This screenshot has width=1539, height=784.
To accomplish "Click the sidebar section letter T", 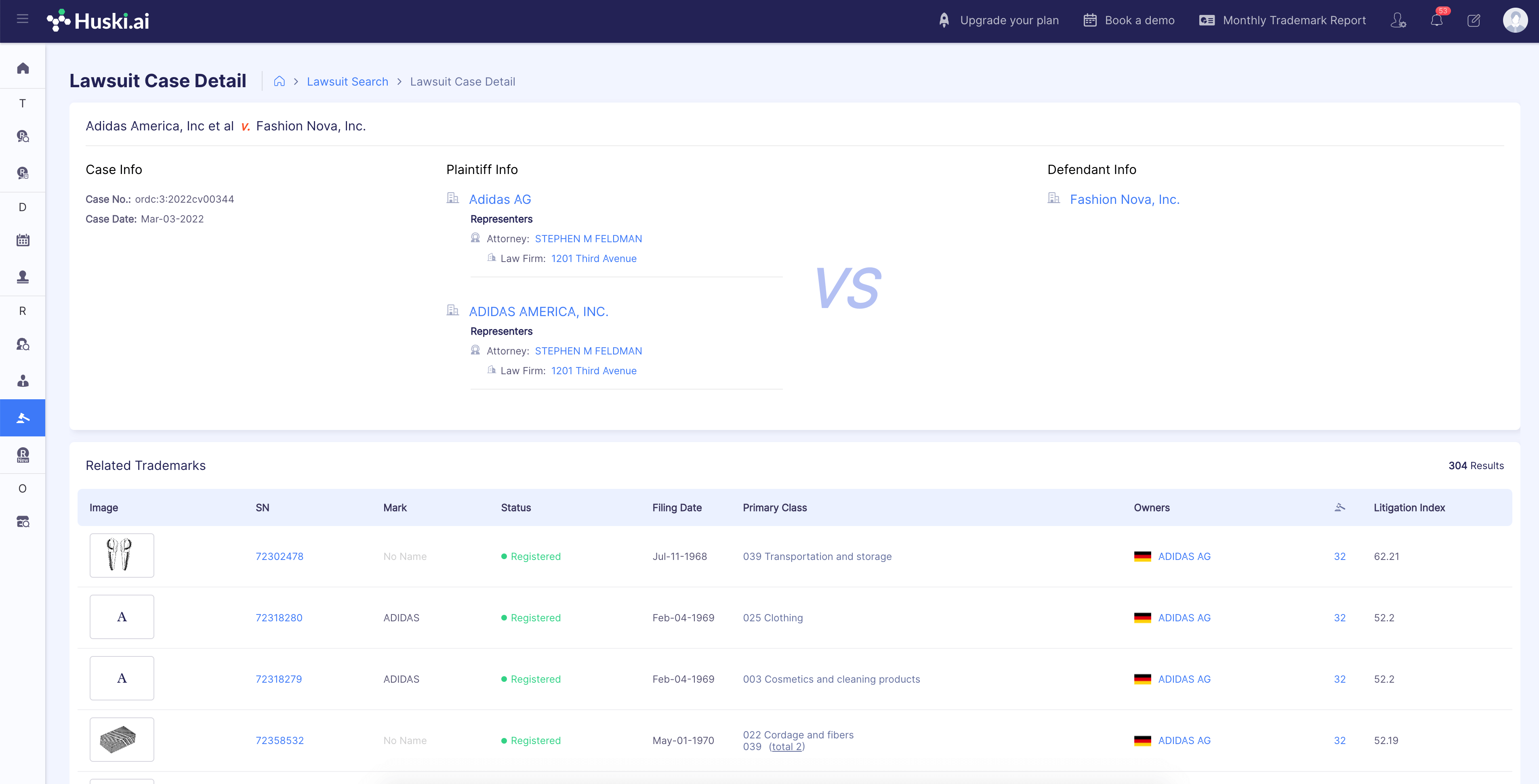I will [x=23, y=103].
